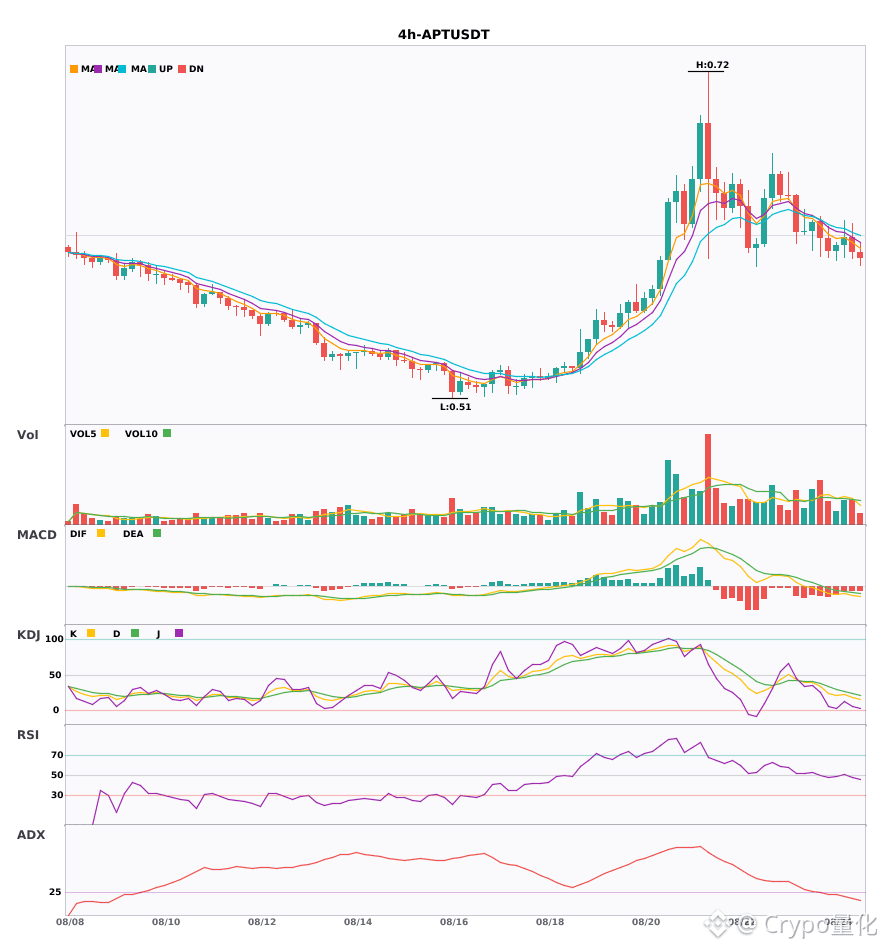The width and height of the screenshot is (885, 950).
Task: Click the orange MA legend swatch
Action: pos(74,69)
